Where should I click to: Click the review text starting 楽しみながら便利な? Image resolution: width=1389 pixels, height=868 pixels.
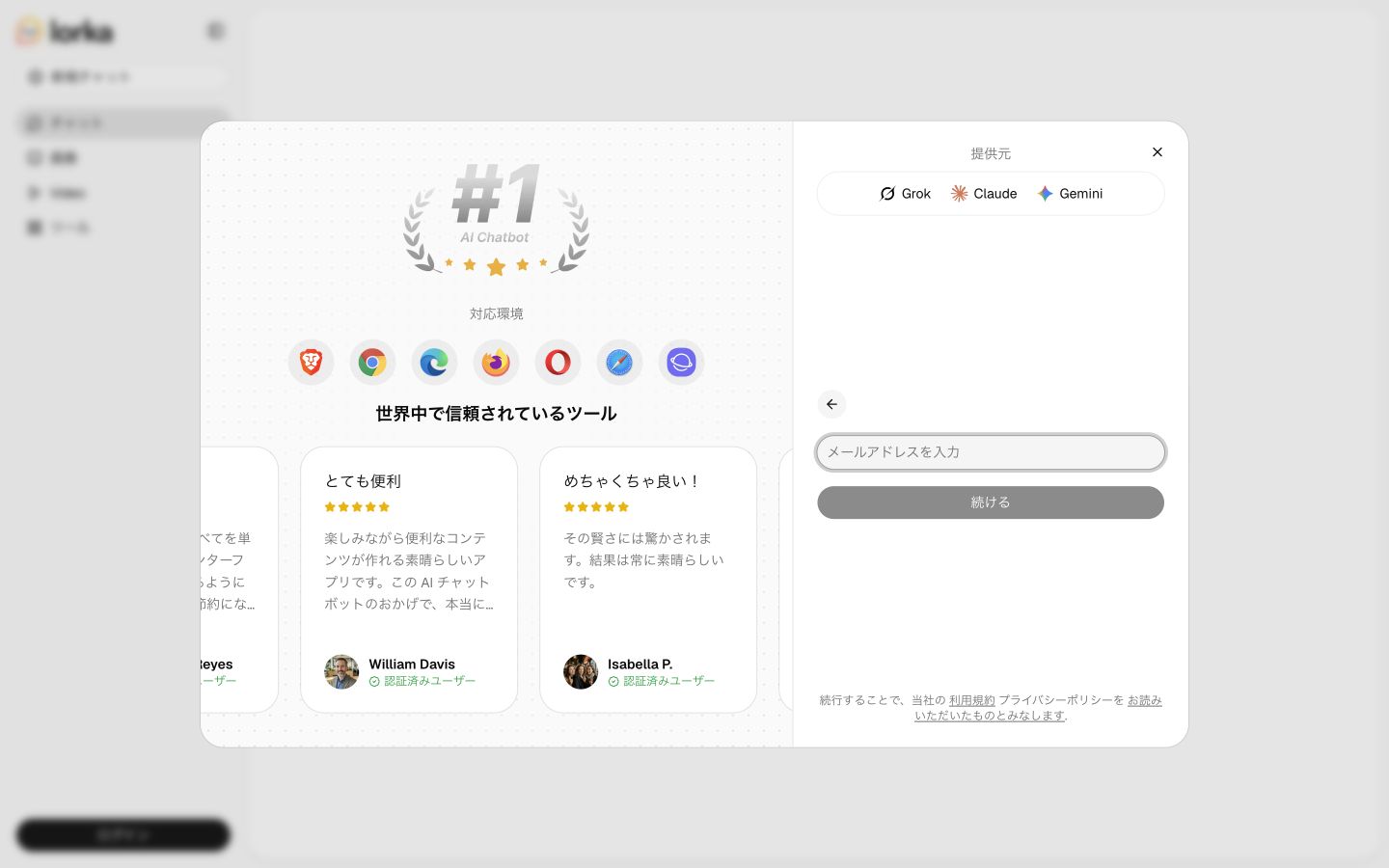point(409,571)
